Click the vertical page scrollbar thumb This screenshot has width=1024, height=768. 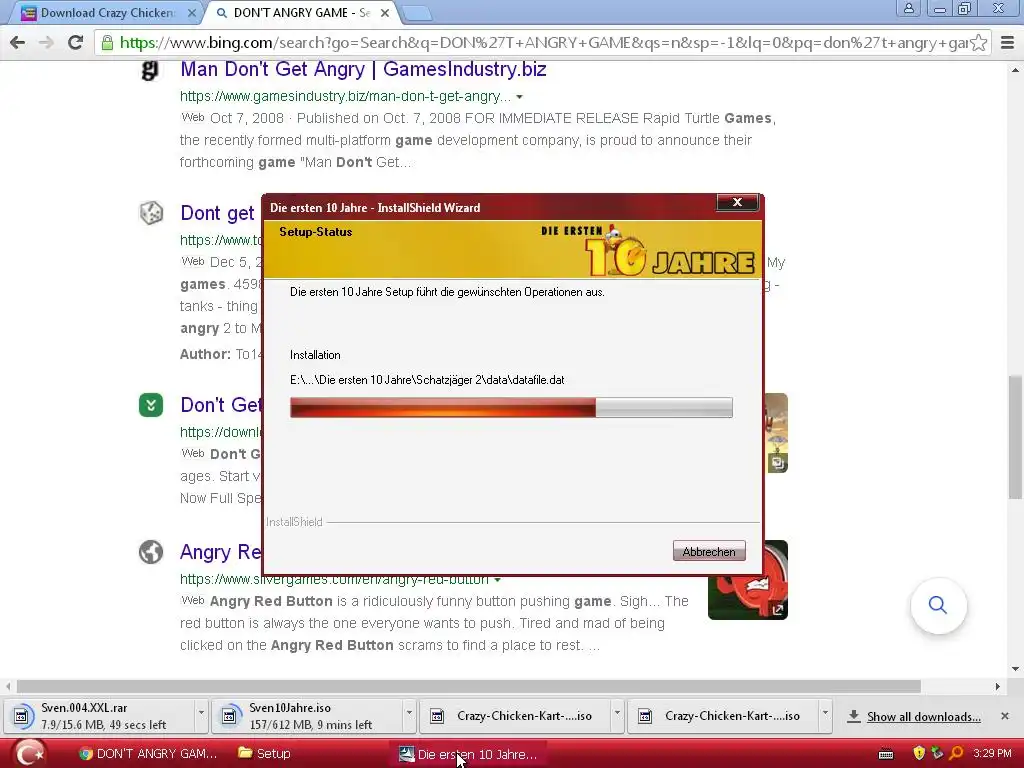(1015, 438)
